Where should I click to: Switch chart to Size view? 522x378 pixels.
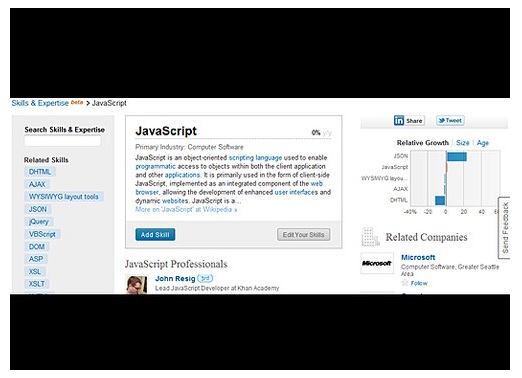tap(462, 143)
